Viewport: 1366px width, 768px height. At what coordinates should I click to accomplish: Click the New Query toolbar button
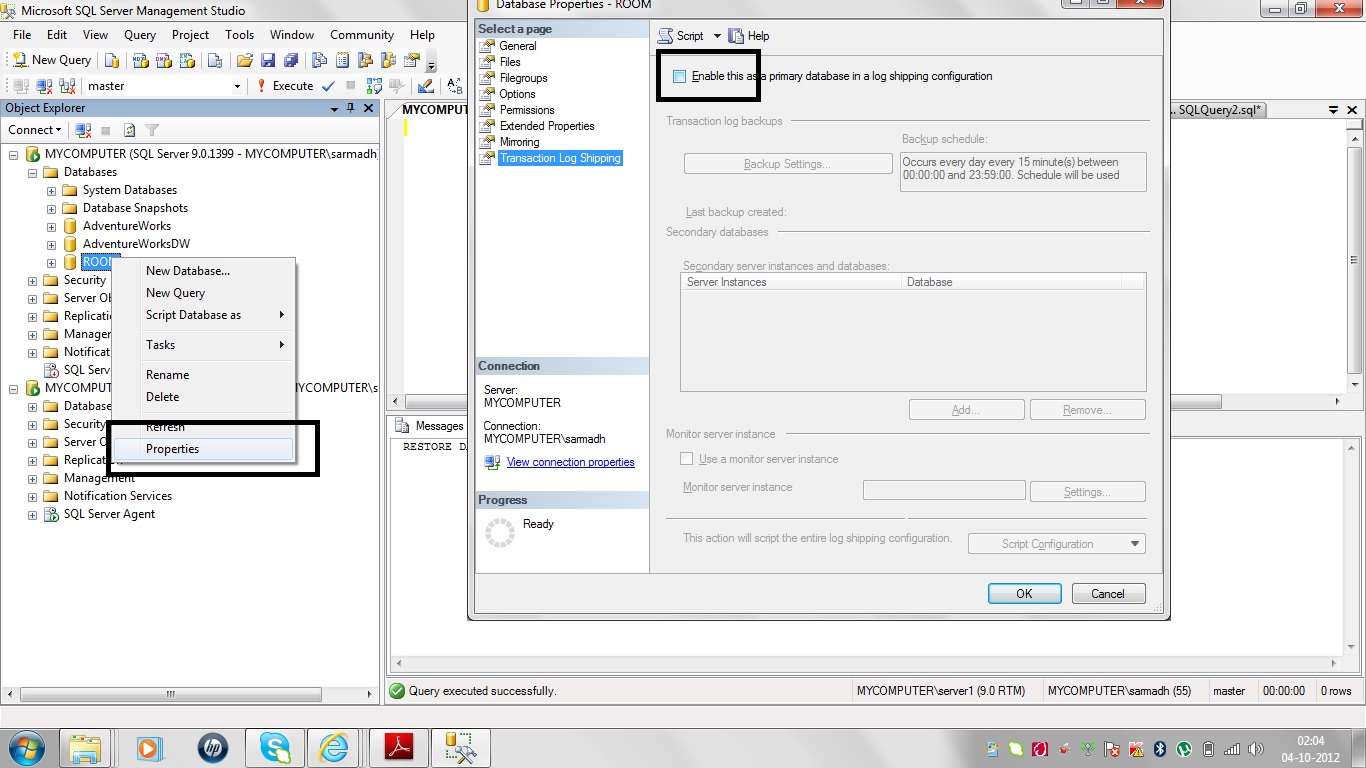point(51,60)
